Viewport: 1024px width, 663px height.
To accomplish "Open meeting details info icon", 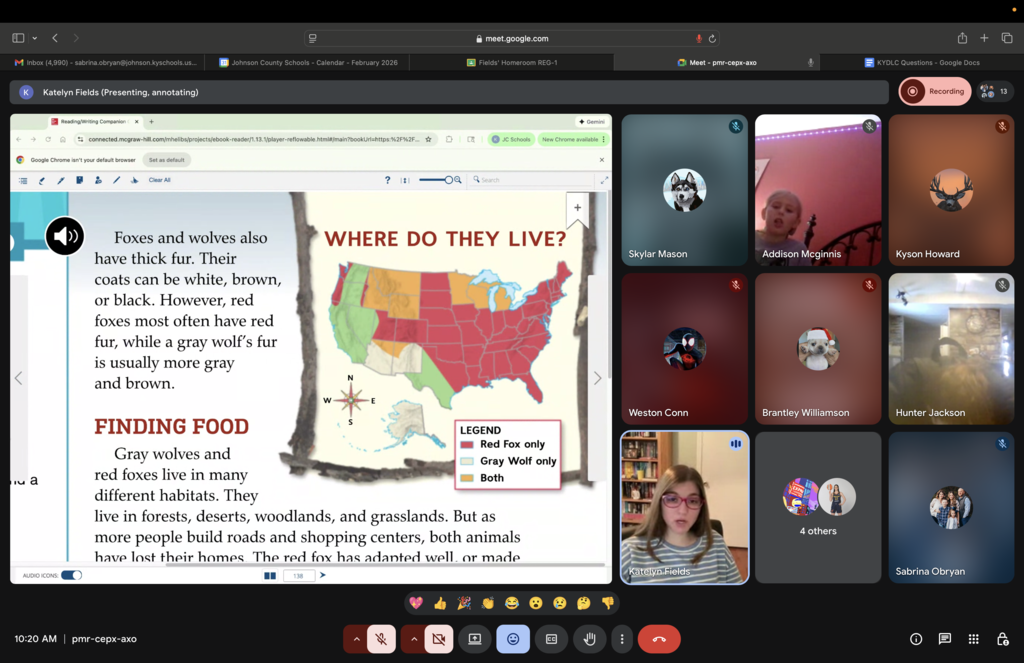I will tap(916, 639).
